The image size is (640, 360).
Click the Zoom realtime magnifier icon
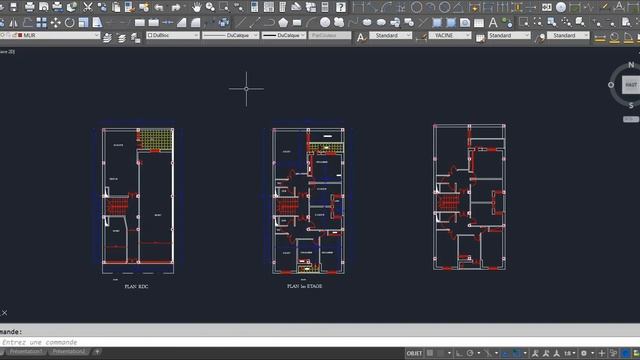click(x=210, y=7)
